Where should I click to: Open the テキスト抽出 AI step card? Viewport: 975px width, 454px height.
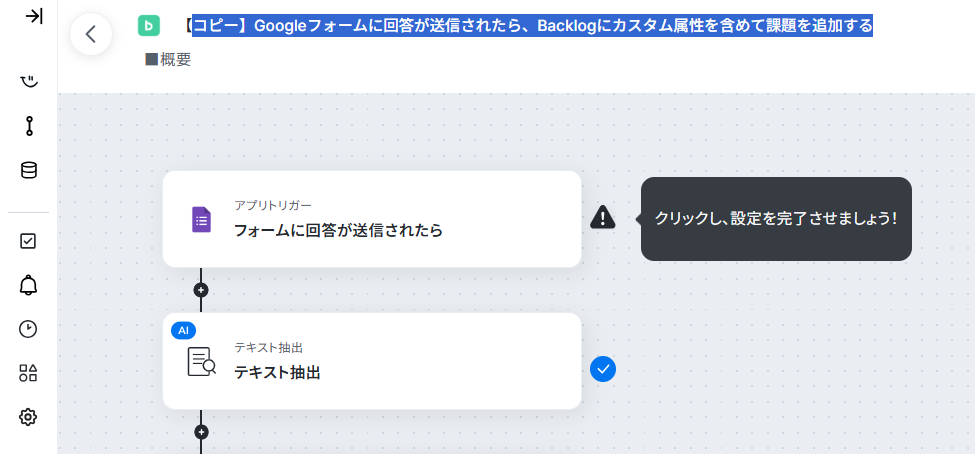click(372, 361)
